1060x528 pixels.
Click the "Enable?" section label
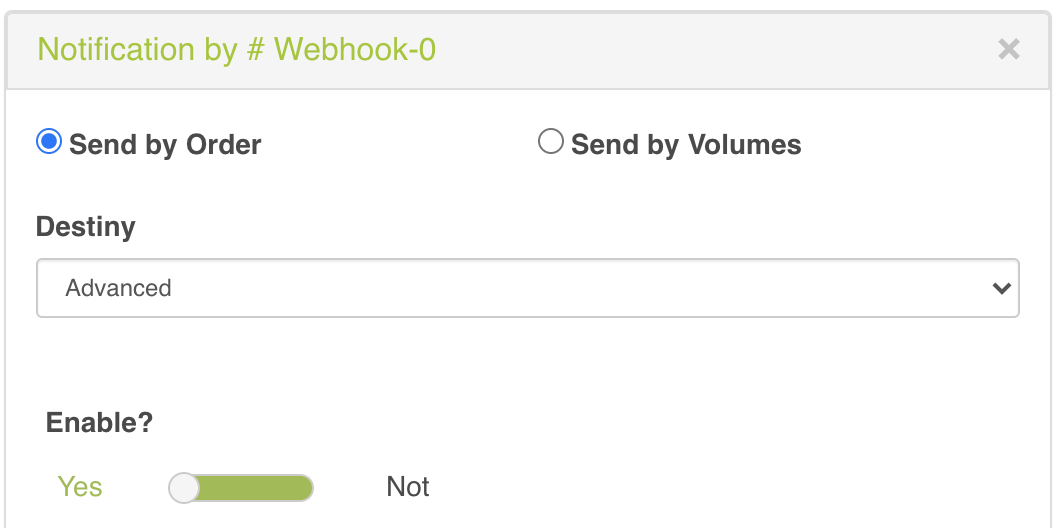[x=99, y=422]
